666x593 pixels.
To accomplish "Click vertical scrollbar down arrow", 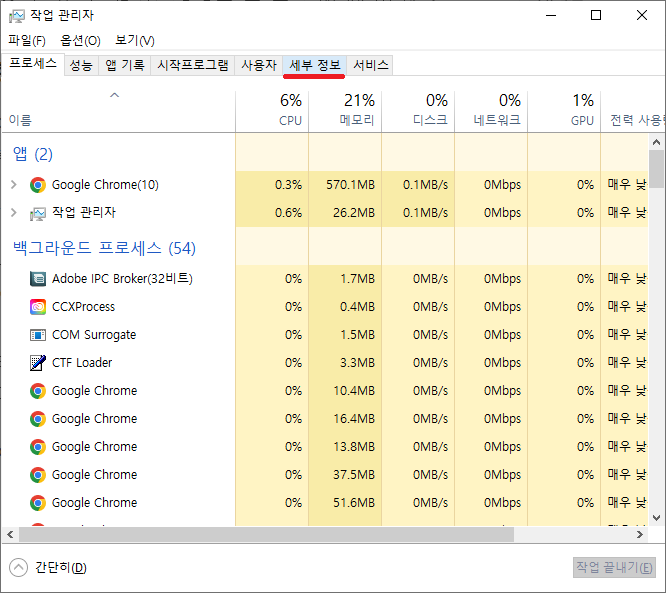I will 656,518.
